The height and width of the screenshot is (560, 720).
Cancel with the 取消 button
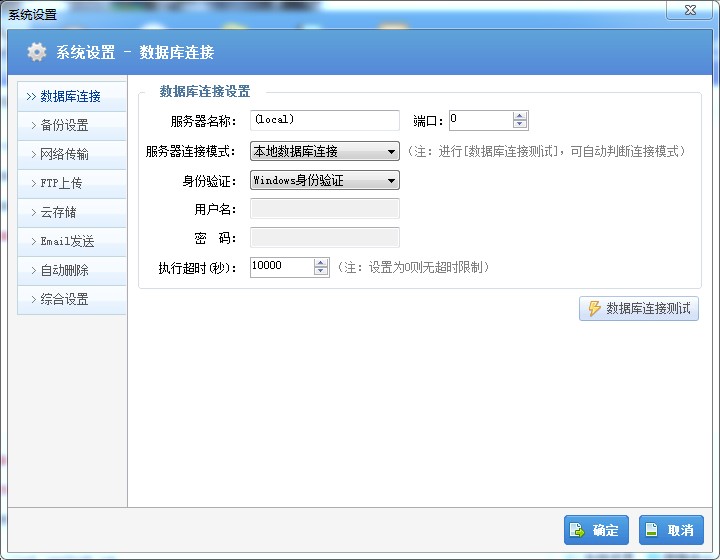[x=671, y=530]
